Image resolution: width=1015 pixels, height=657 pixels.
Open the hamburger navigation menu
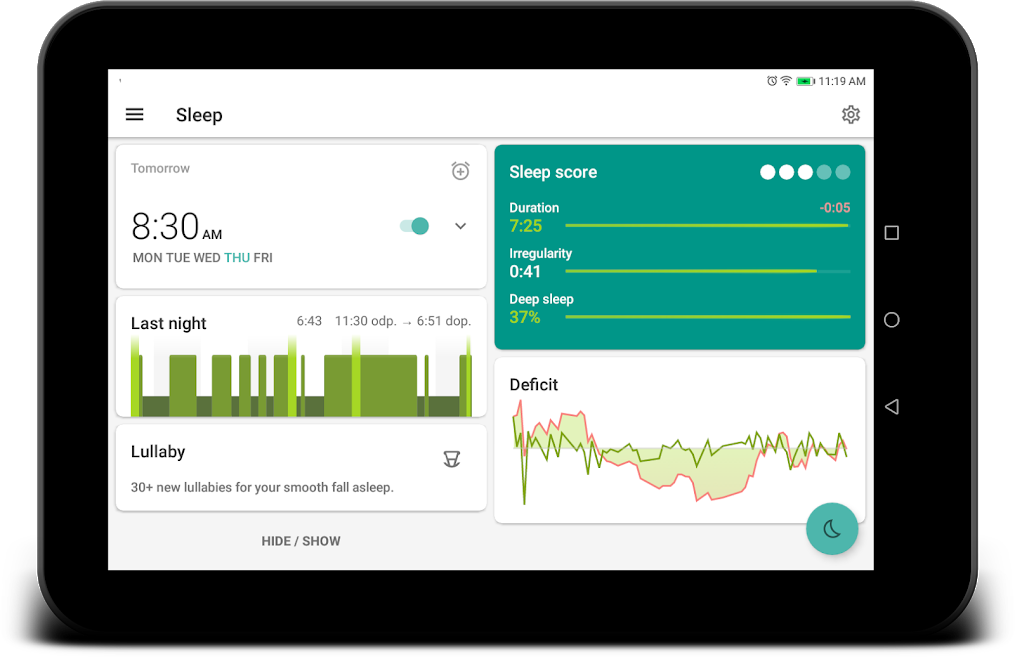click(135, 115)
